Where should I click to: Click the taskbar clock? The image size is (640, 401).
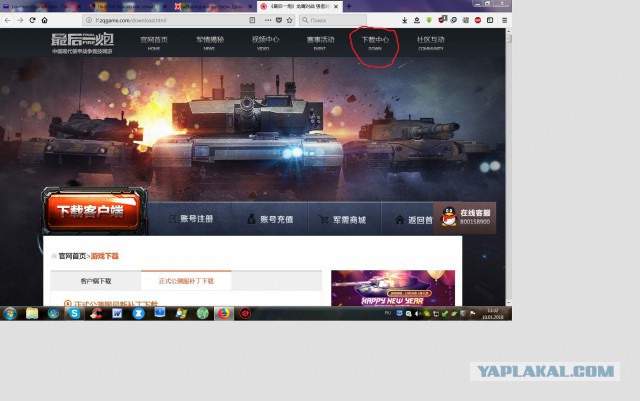[493, 314]
